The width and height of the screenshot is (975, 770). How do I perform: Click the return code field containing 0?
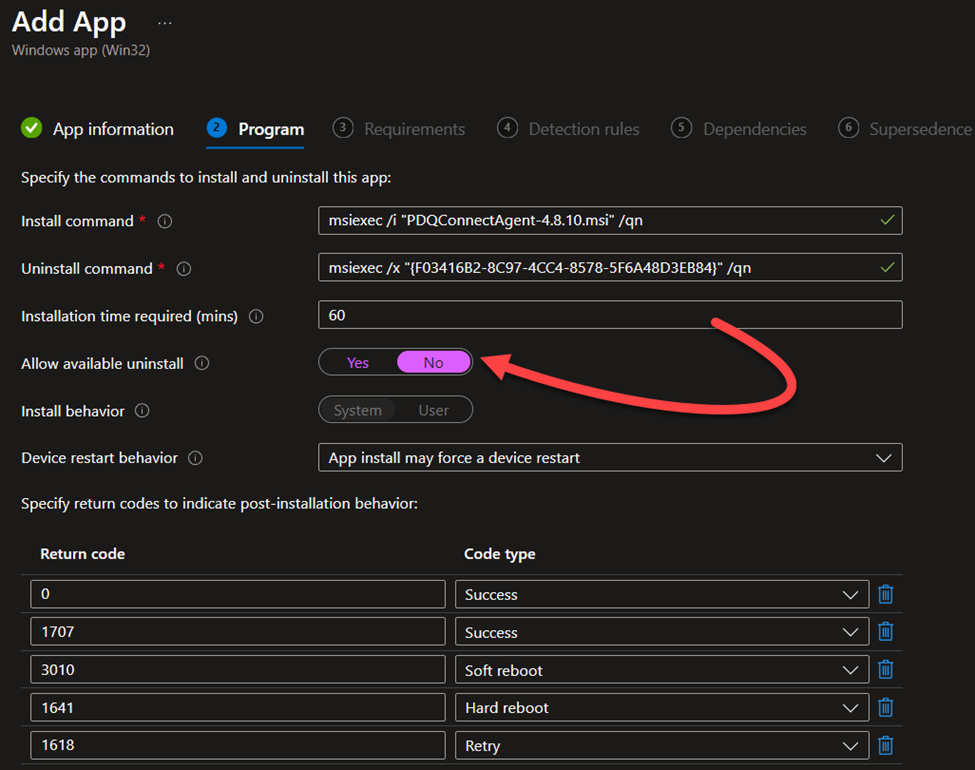pos(238,594)
